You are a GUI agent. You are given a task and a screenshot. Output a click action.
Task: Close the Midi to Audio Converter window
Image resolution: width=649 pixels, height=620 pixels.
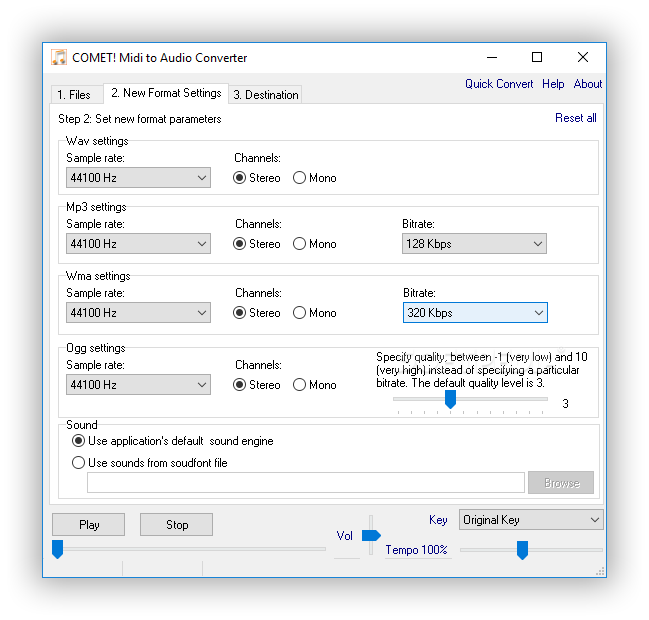583,58
